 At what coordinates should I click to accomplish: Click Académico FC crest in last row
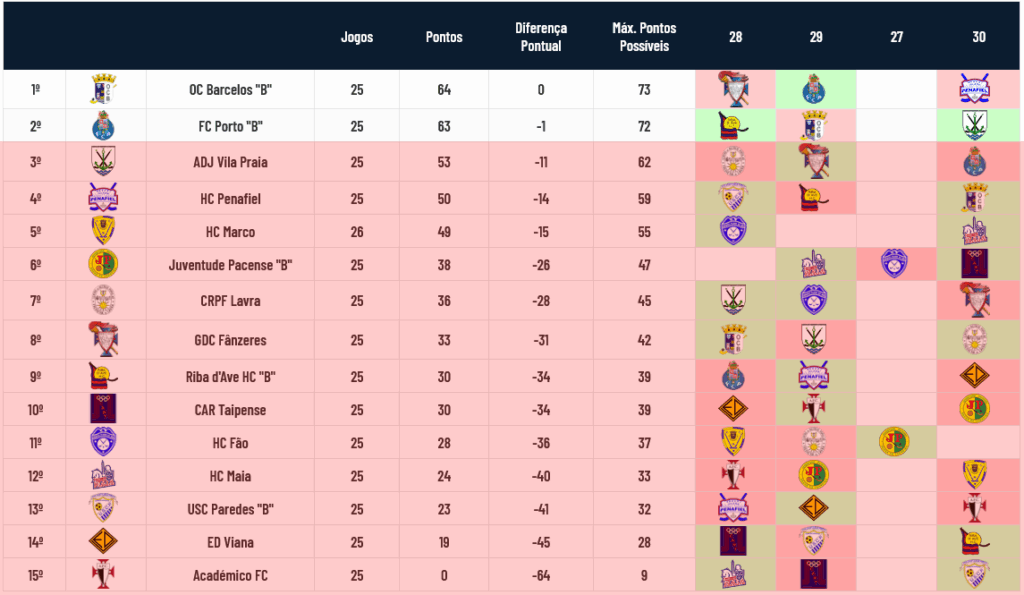pos(103,575)
